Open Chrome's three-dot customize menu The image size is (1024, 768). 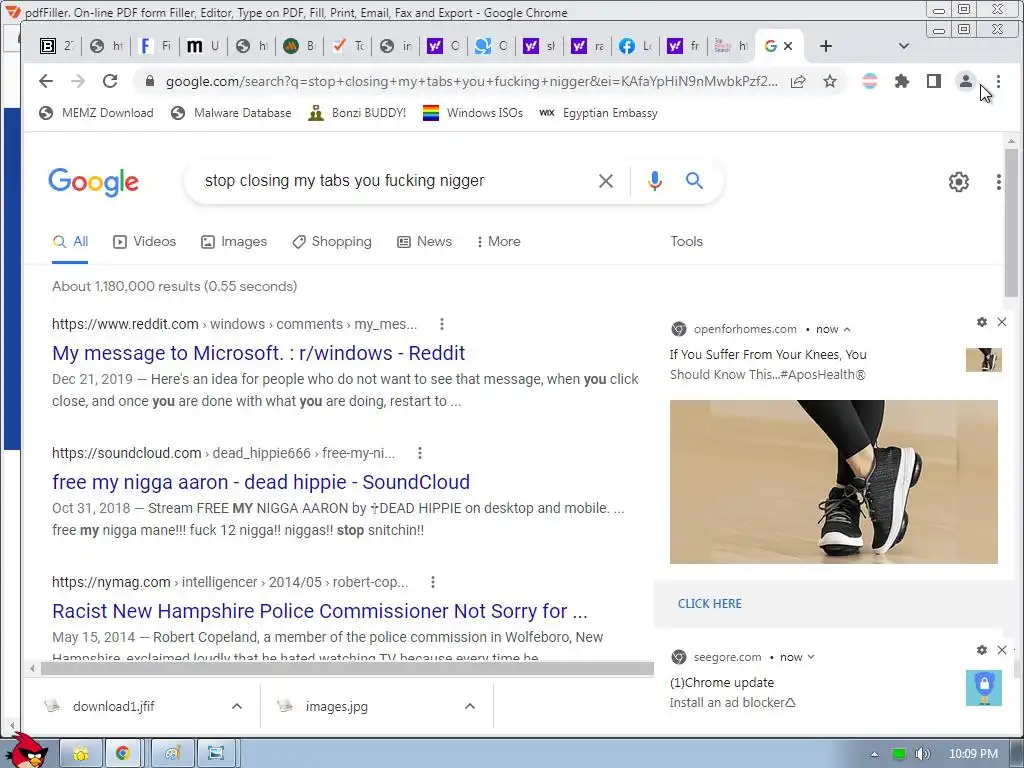(x=998, y=82)
